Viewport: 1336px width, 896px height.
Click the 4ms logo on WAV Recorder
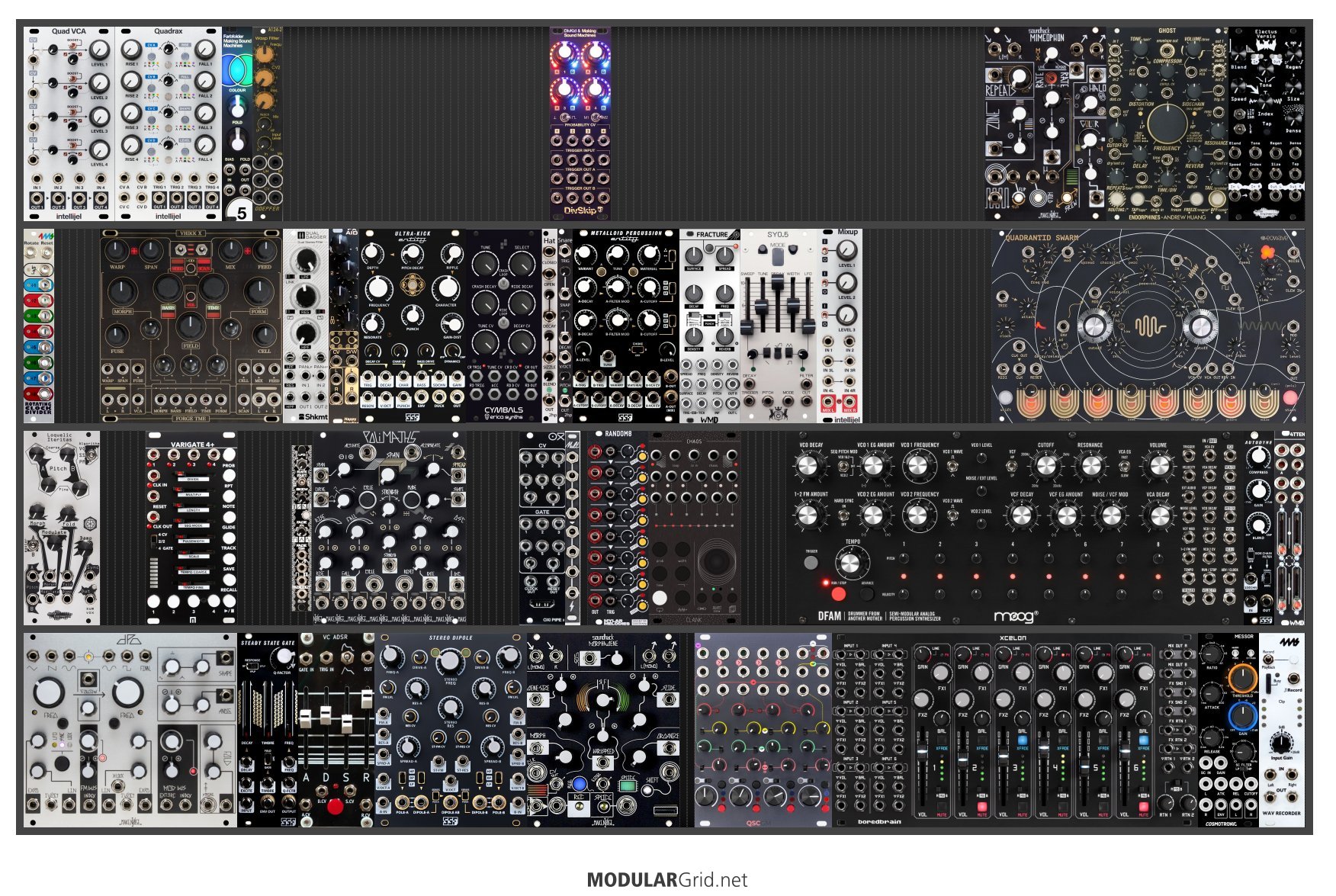click(1289, 643)
